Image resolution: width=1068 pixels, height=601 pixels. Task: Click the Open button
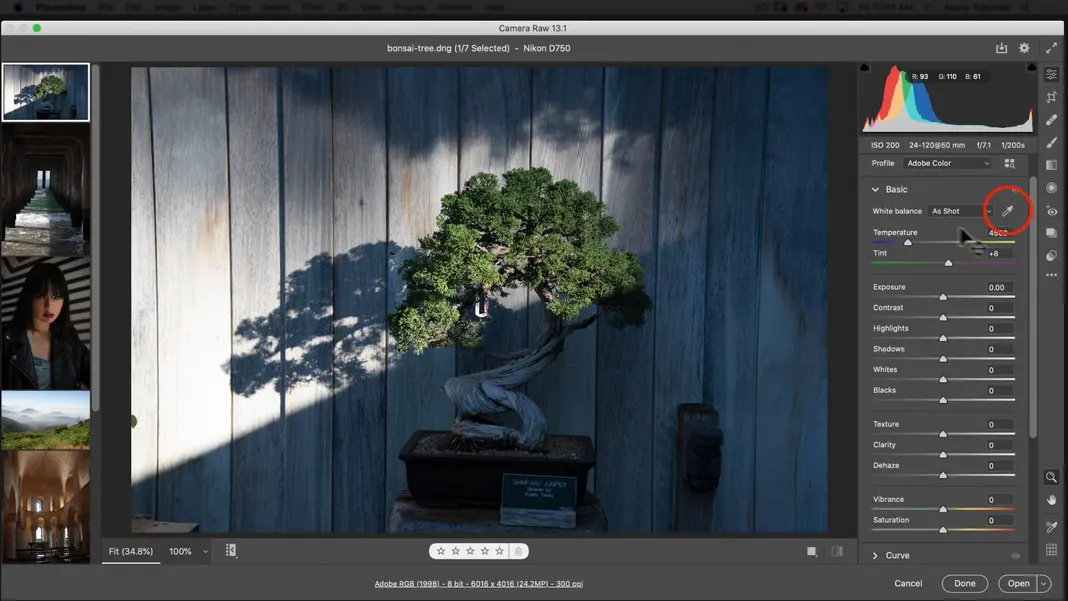tap(1018, 583)
